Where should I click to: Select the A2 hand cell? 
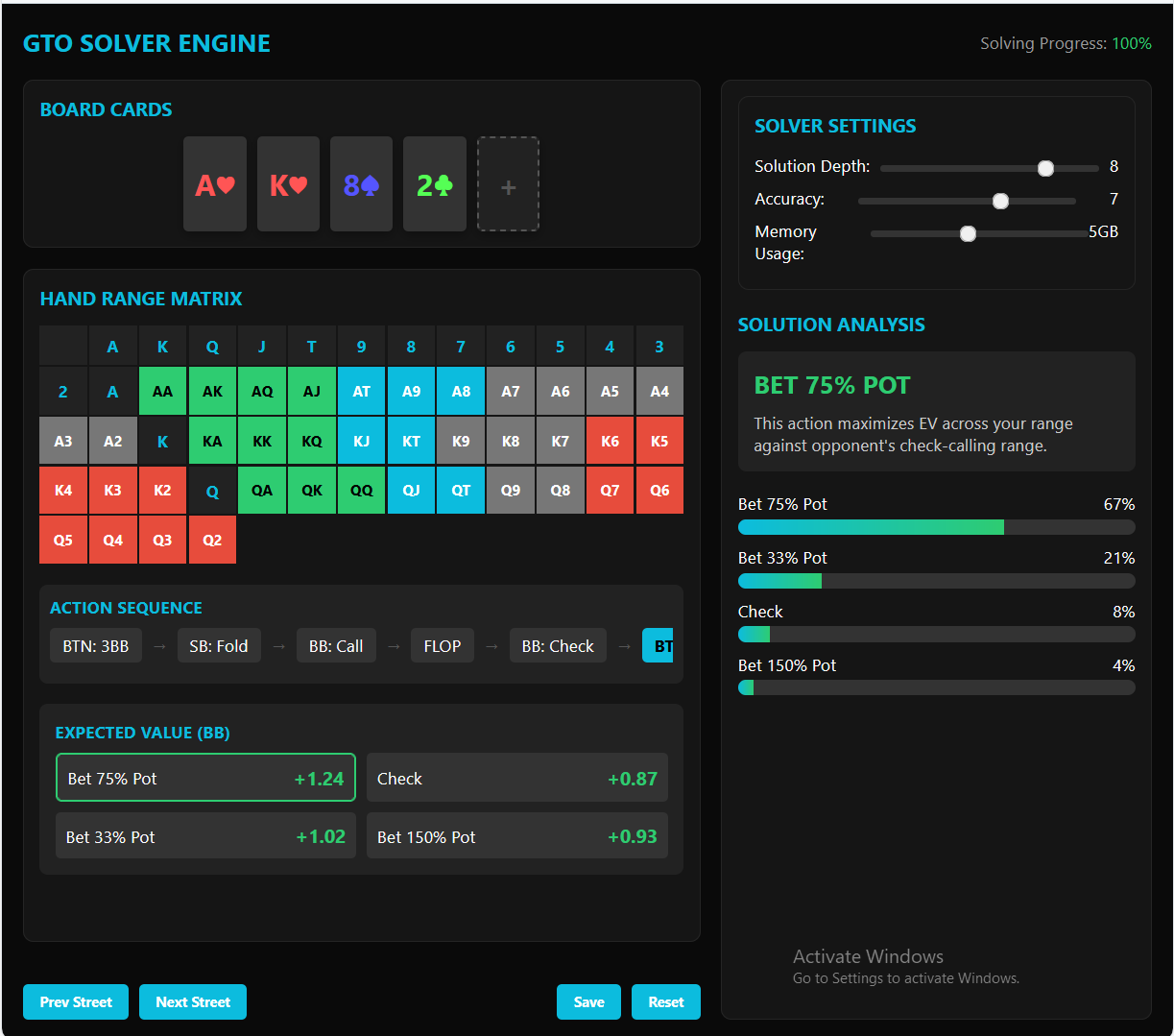pyautogui.click(x=113, y=441)
